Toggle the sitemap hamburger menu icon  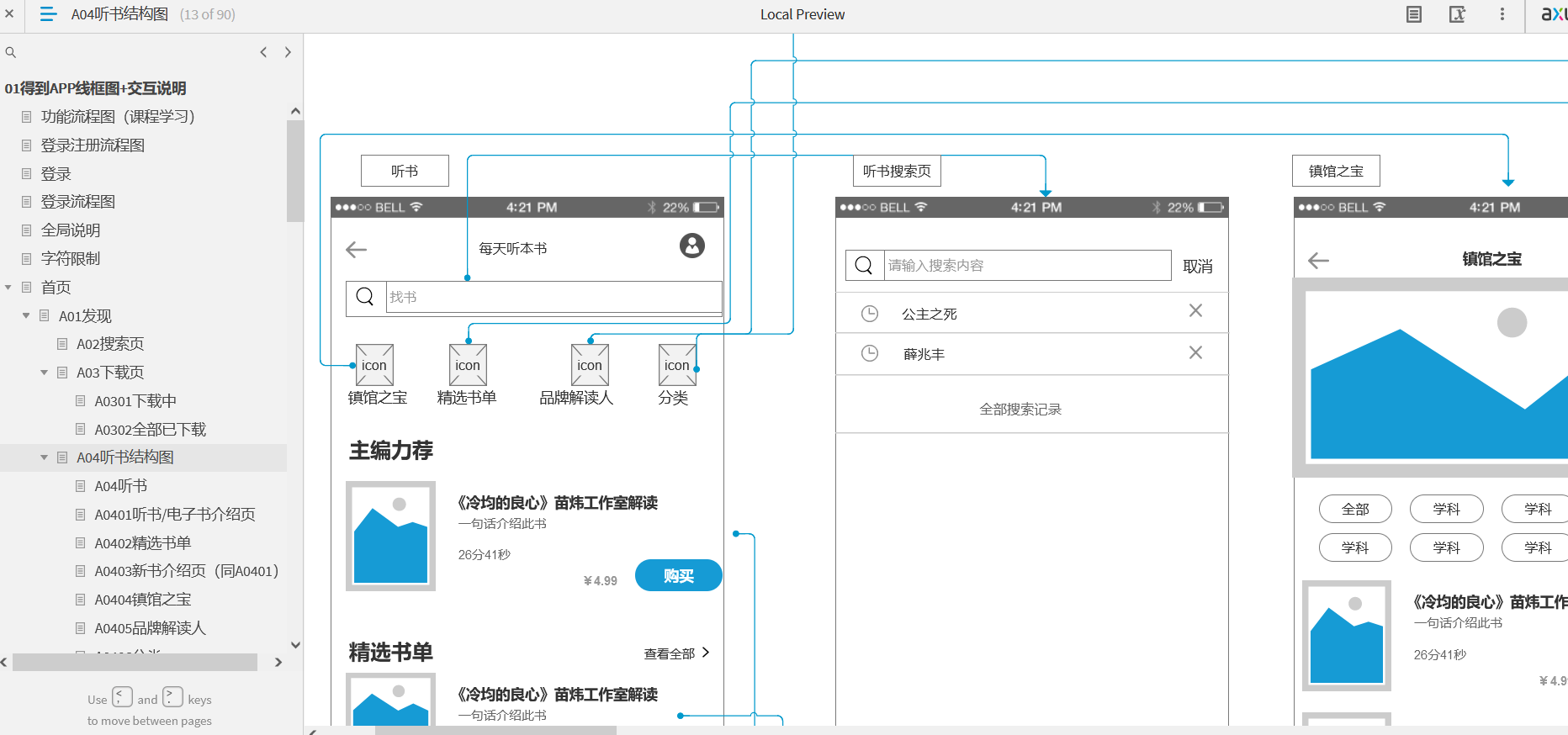coord(48,13)
